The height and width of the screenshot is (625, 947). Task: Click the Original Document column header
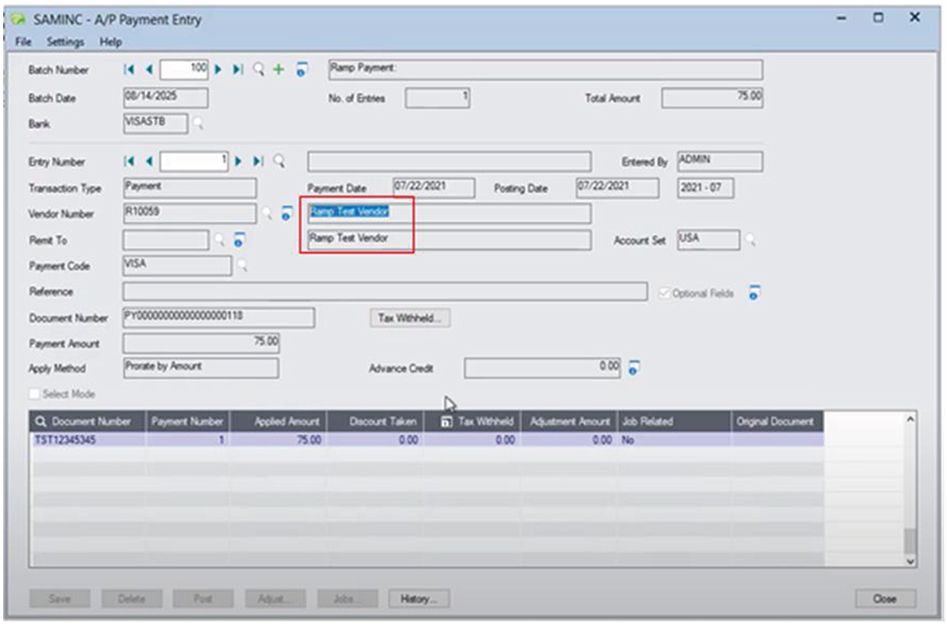pyautogui.click(x=777, y=421)
